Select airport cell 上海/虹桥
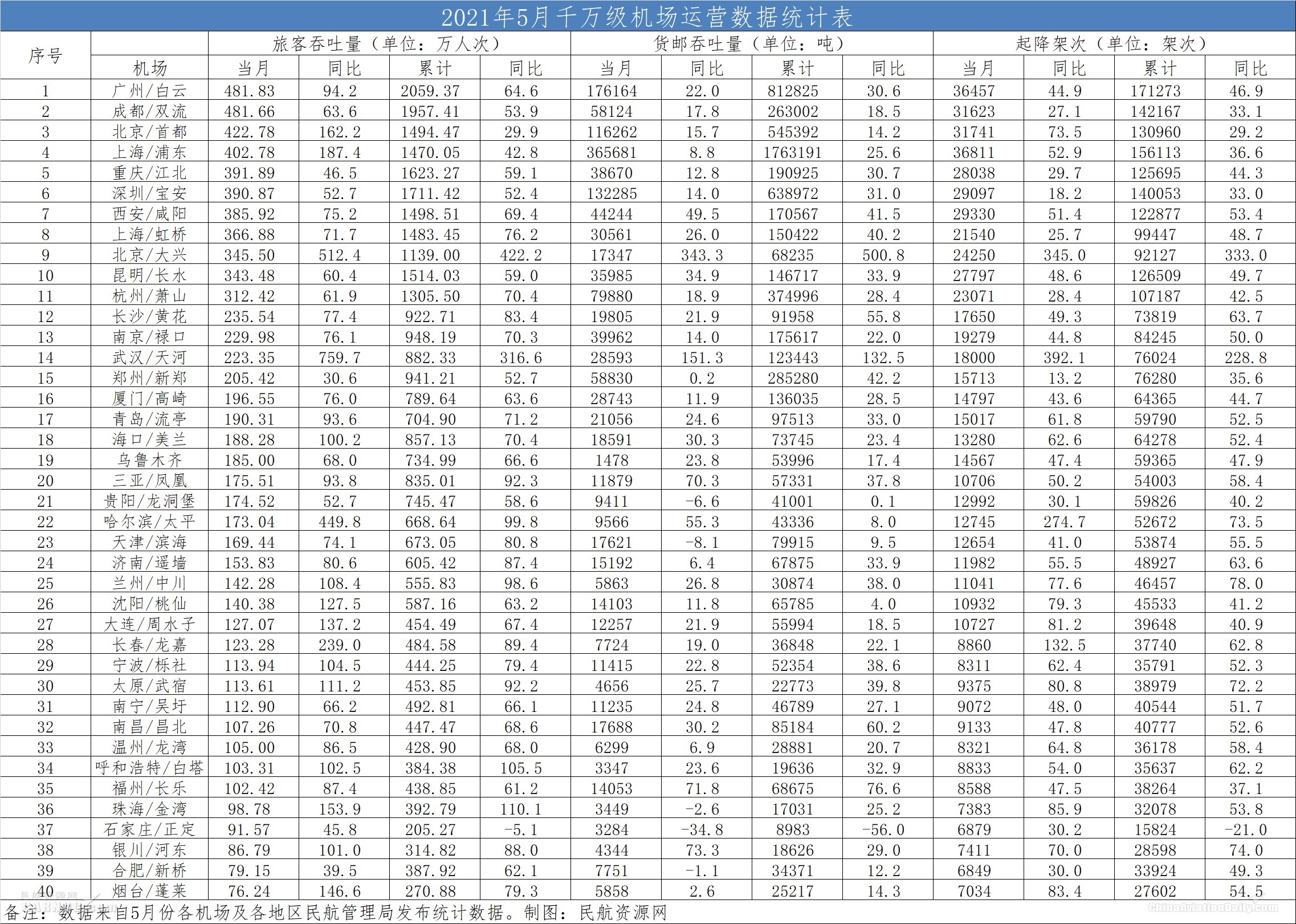This screenshot has height=924, width=1296. point(150,234)
